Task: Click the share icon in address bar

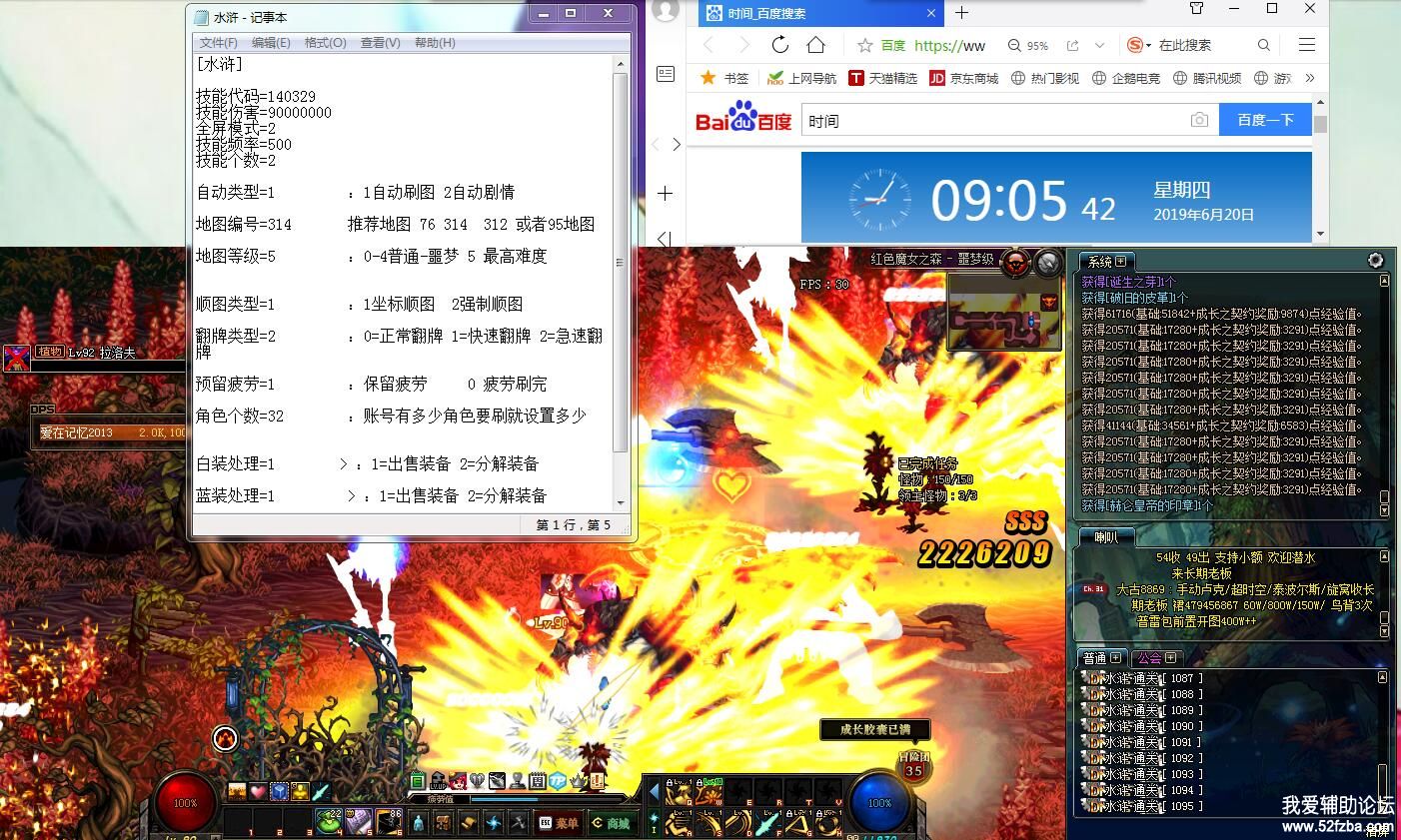Action: pyautogui.click(x=1073, y=46)
